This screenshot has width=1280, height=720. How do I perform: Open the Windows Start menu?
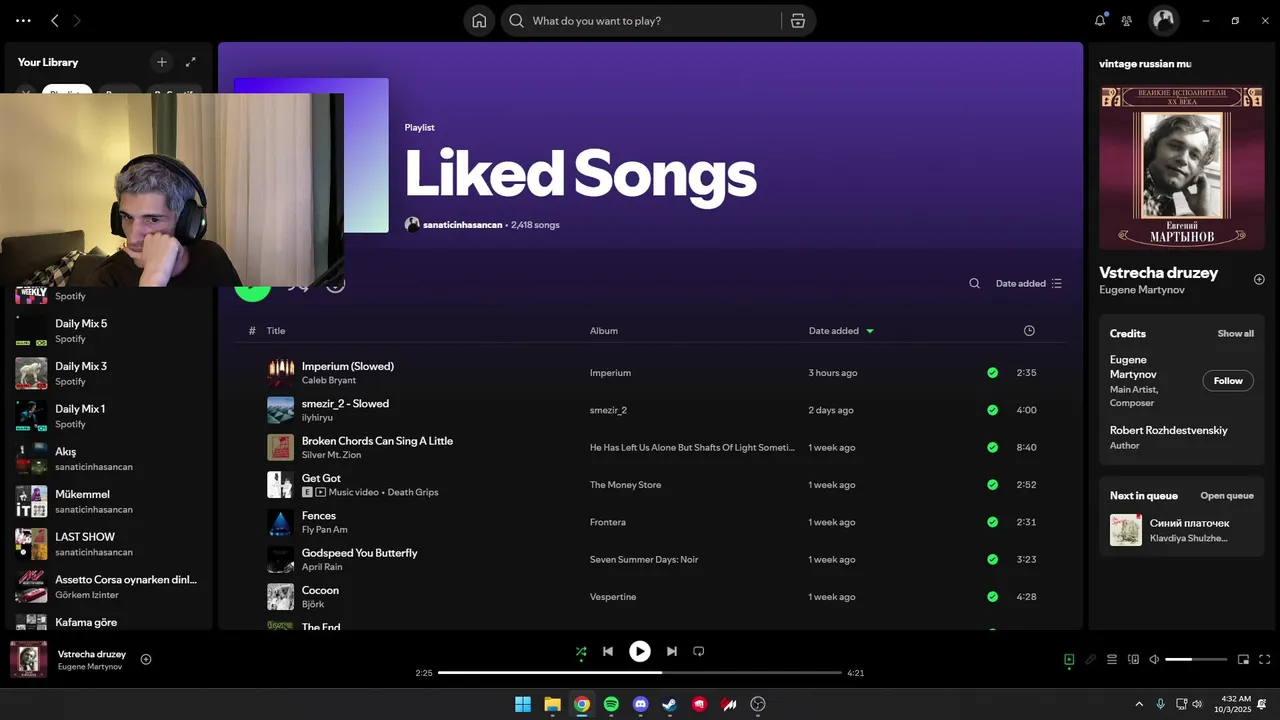pos(523,704)
